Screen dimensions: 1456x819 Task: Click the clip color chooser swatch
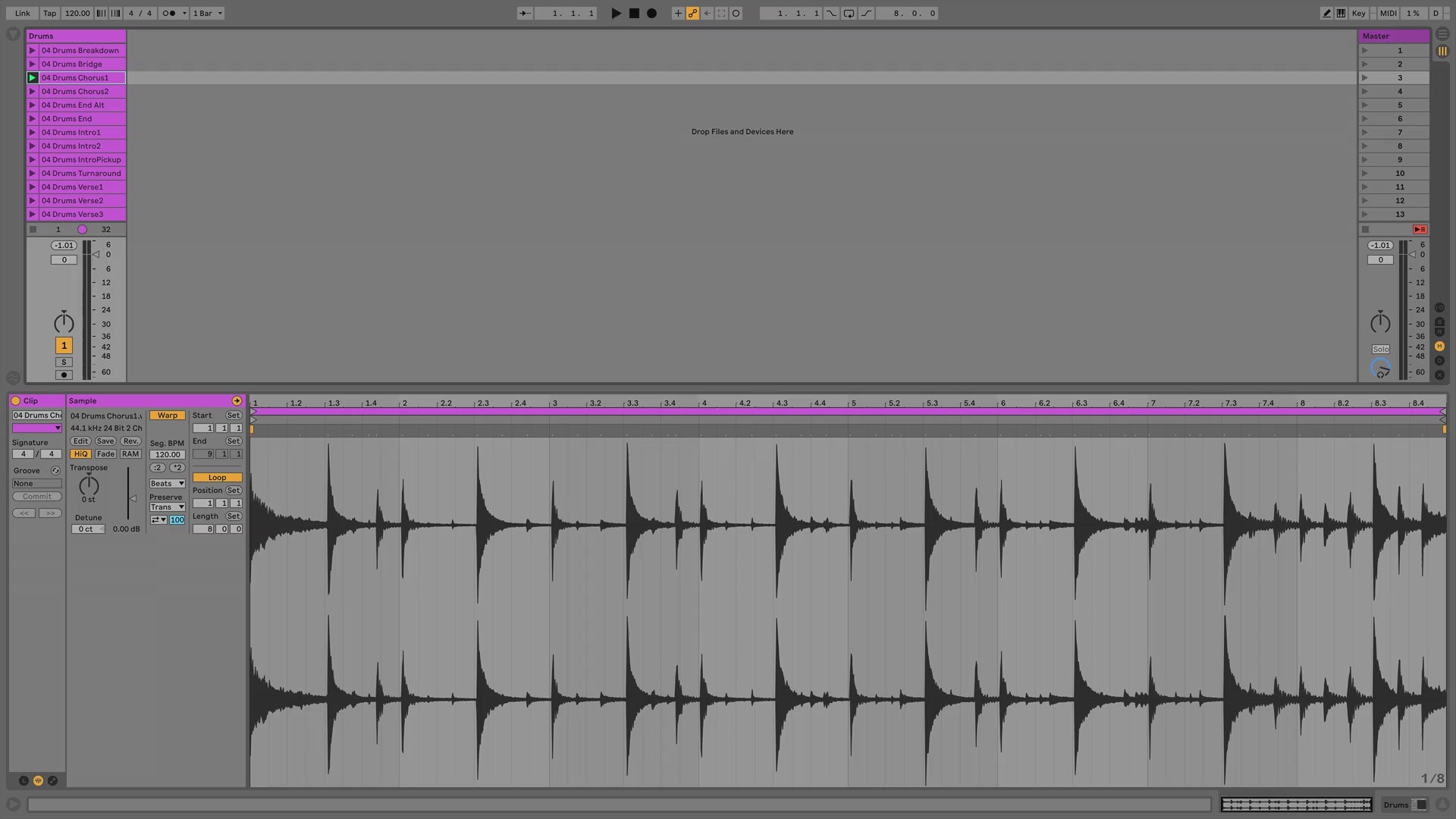(36, 428)
